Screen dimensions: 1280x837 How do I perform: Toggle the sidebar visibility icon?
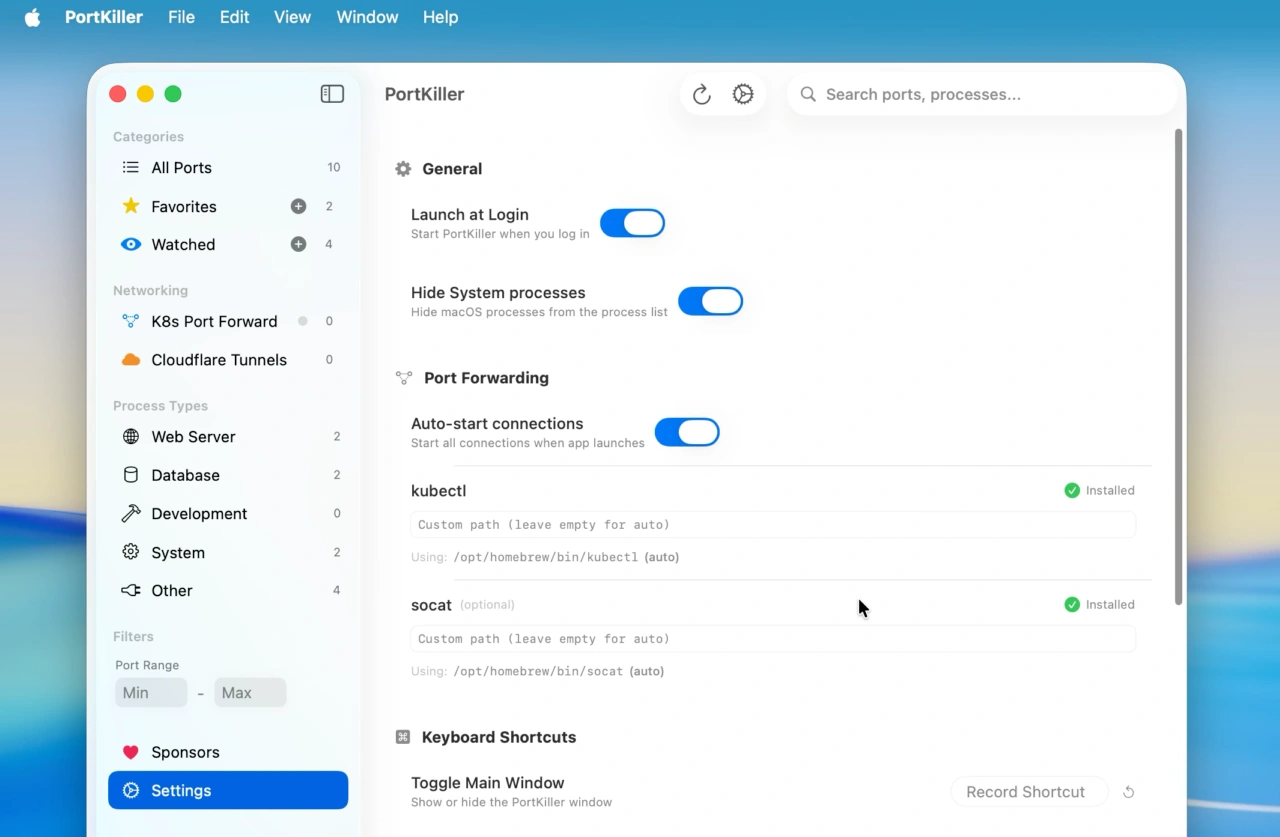(332, 94)
